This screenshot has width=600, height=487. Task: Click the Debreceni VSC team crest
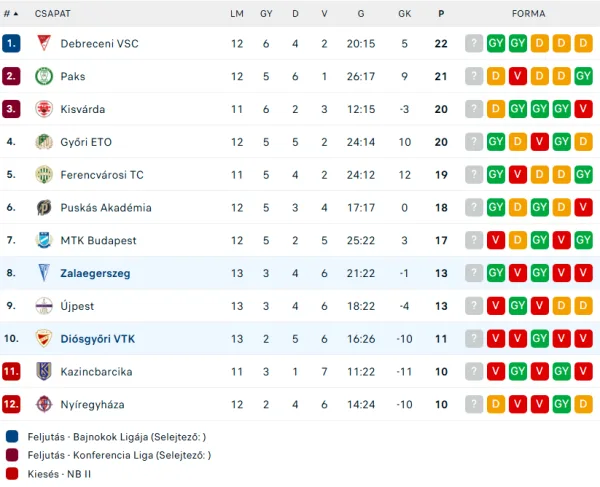point(44,43)
